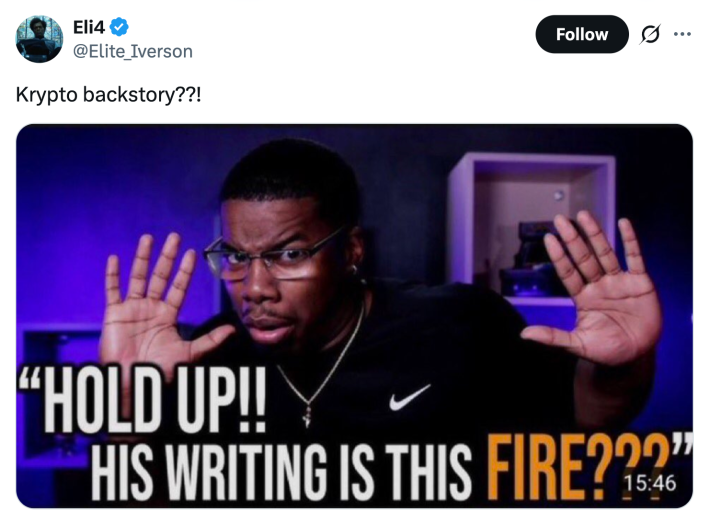Viewport: 710px width, 522px height.
Task: Open Eli4's profile picture avatar
Action: click(x=39, y=39)
